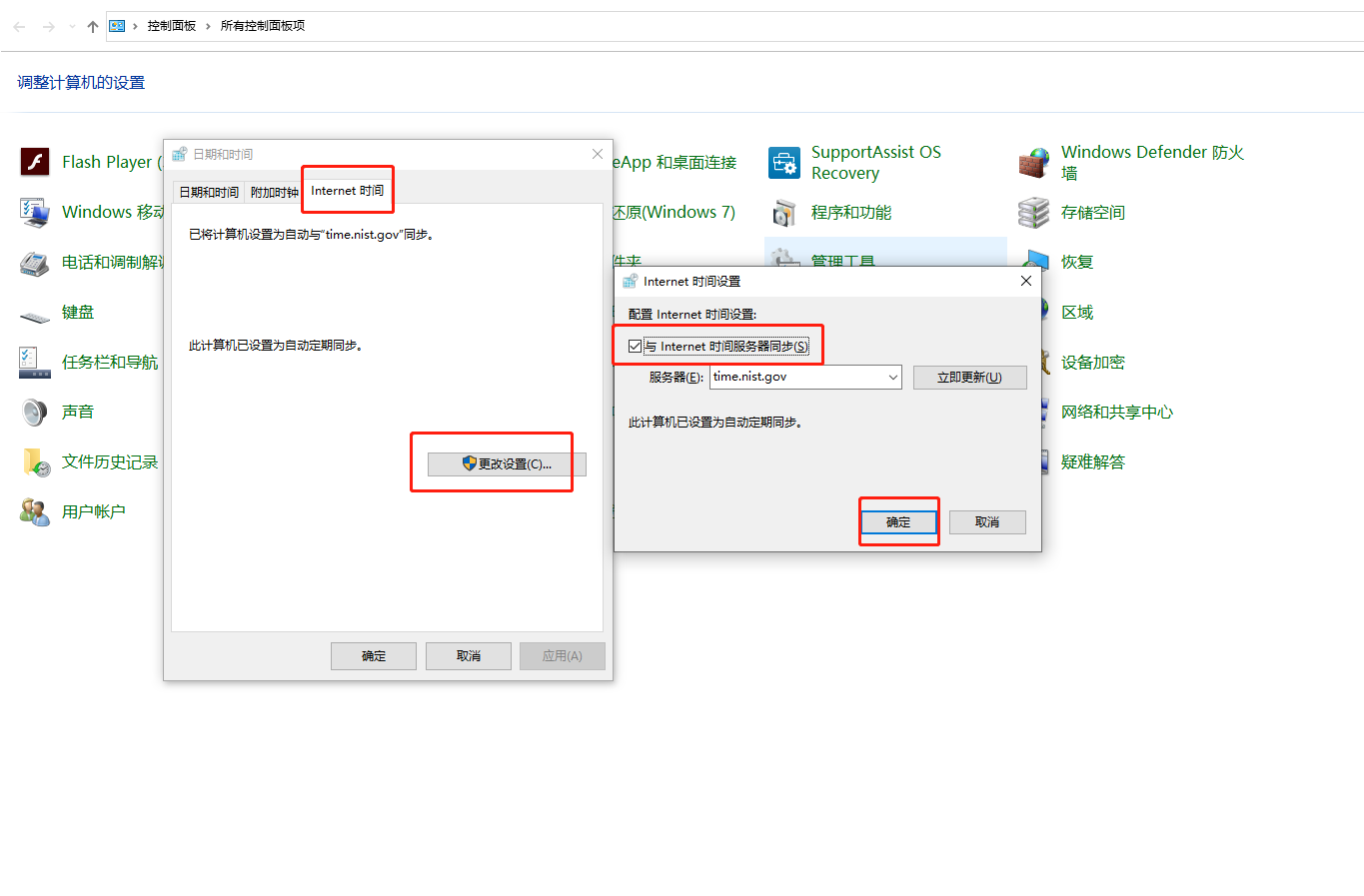Image resolution: width=1364 pixels, height=896 pixels.
Task: Click the sound (声音) speaker icon
Action: pos(35,412)
